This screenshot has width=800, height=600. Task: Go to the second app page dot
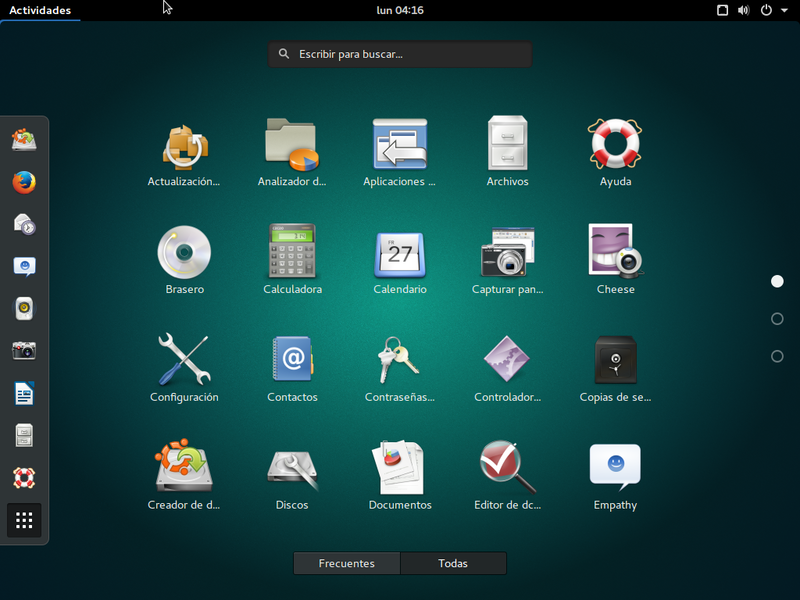click(777, 319)
